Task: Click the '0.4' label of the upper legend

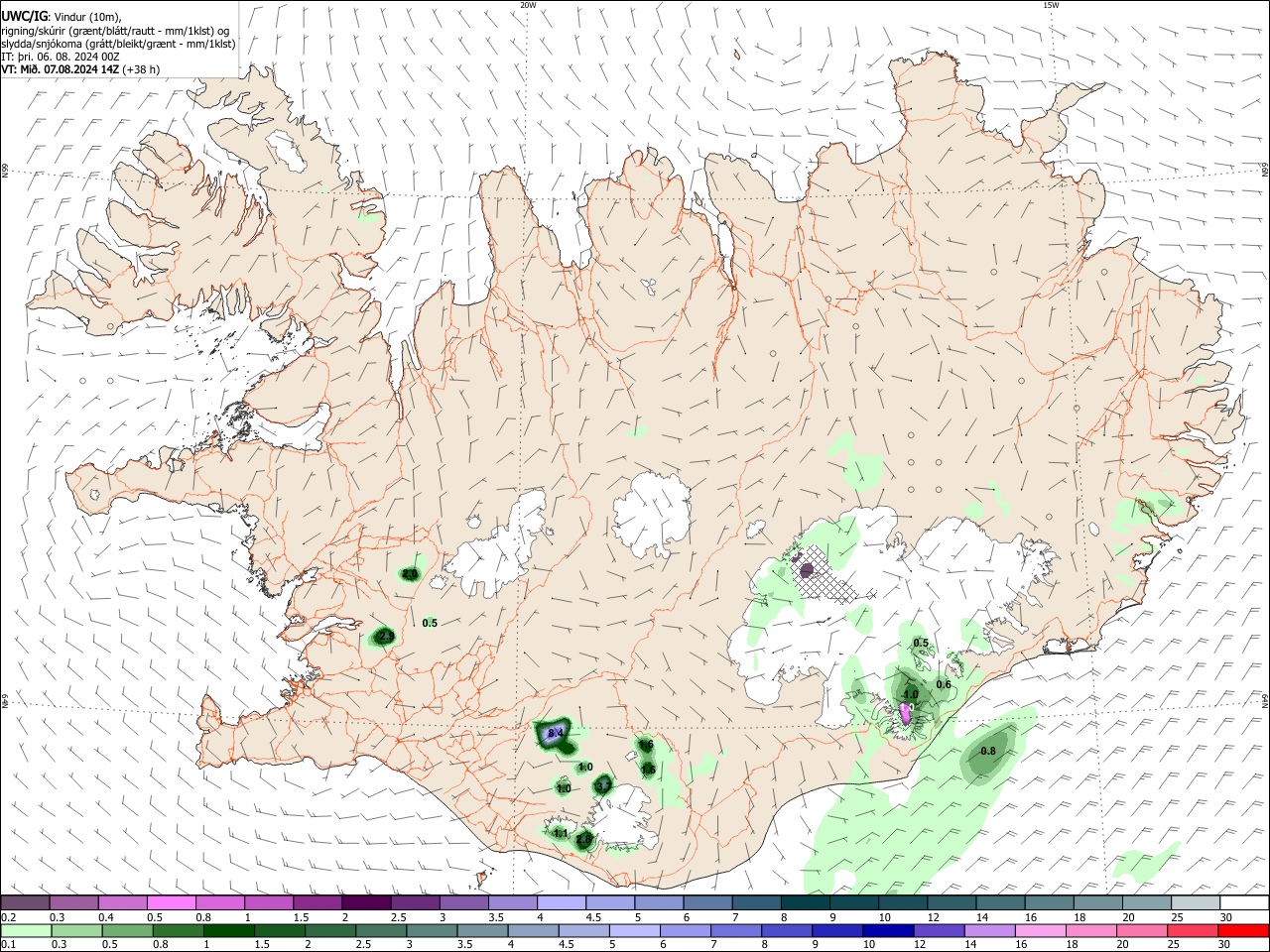Action: (x=106, y=917)
